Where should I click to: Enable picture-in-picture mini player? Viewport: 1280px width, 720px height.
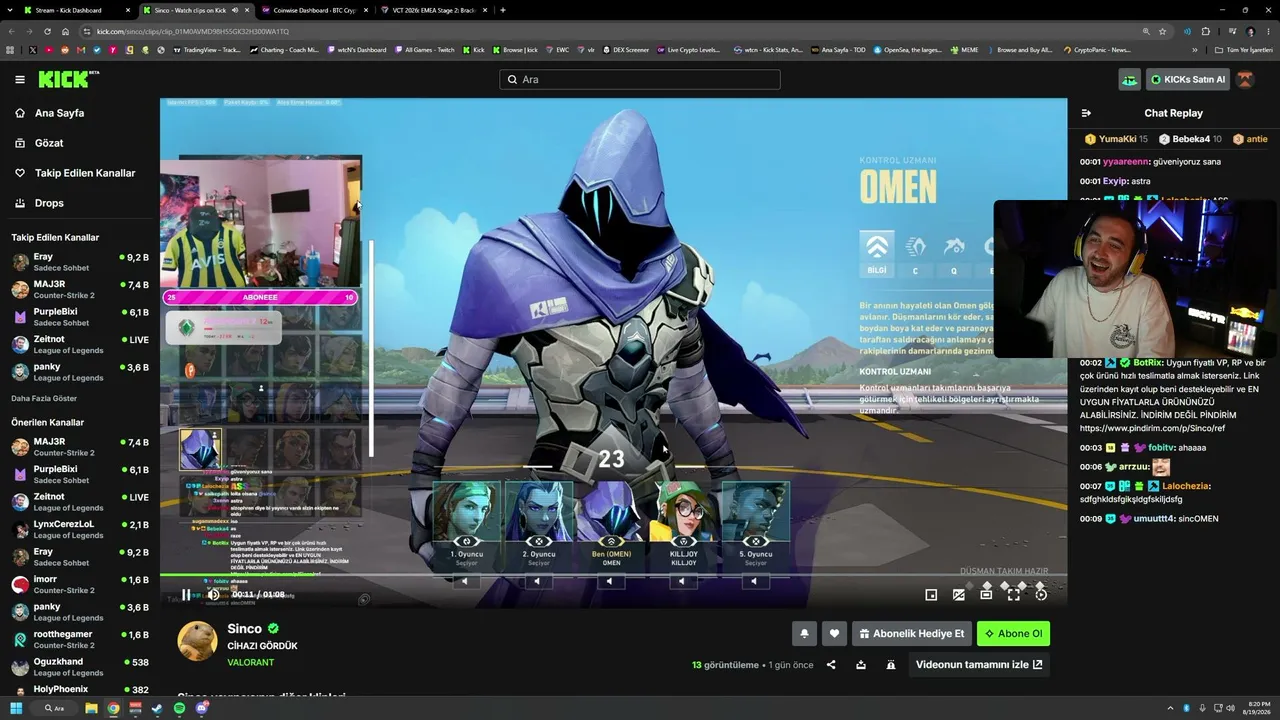pyautogui.click(x=931, y=595)
